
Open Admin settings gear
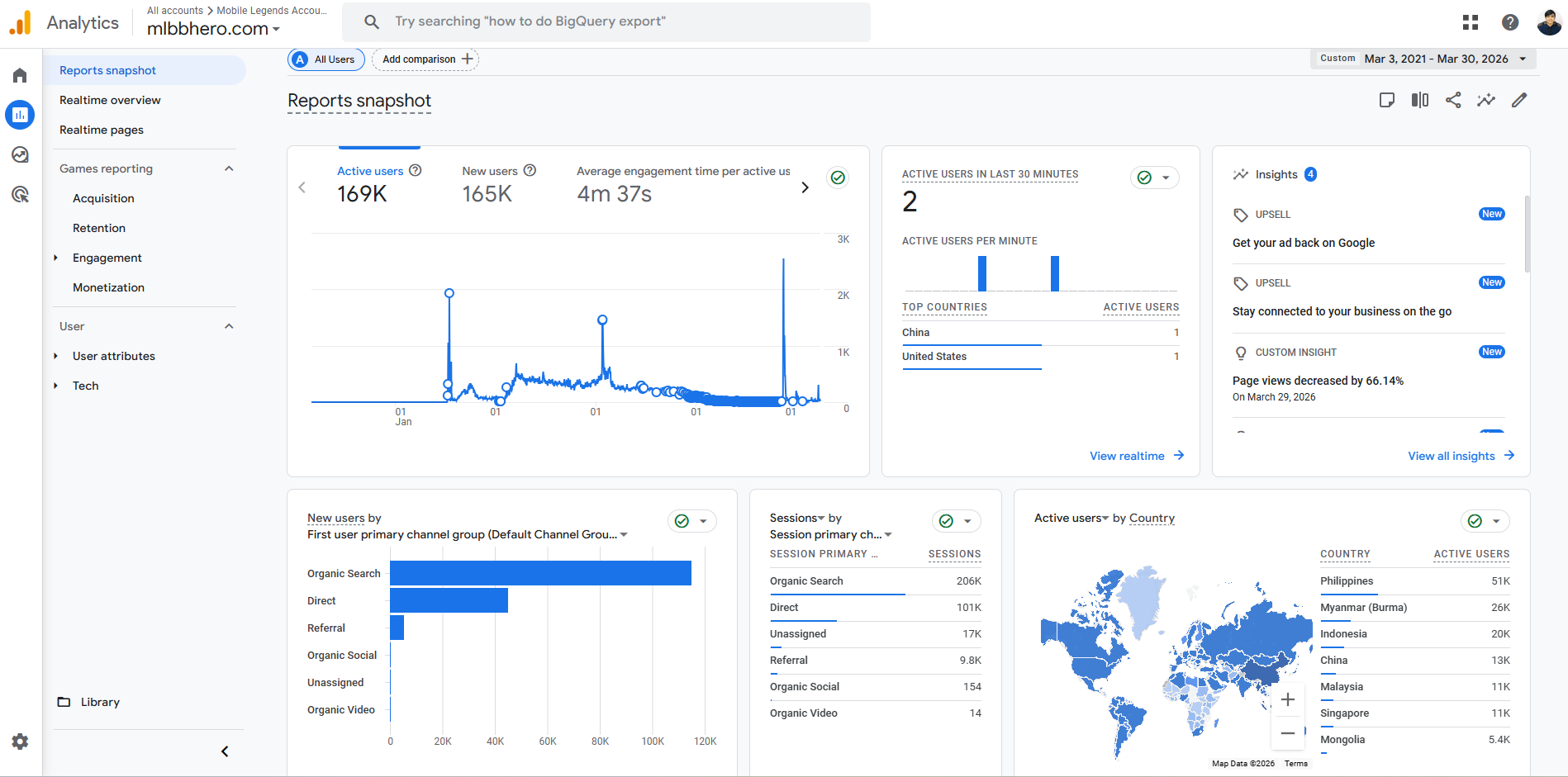(20, 741)
